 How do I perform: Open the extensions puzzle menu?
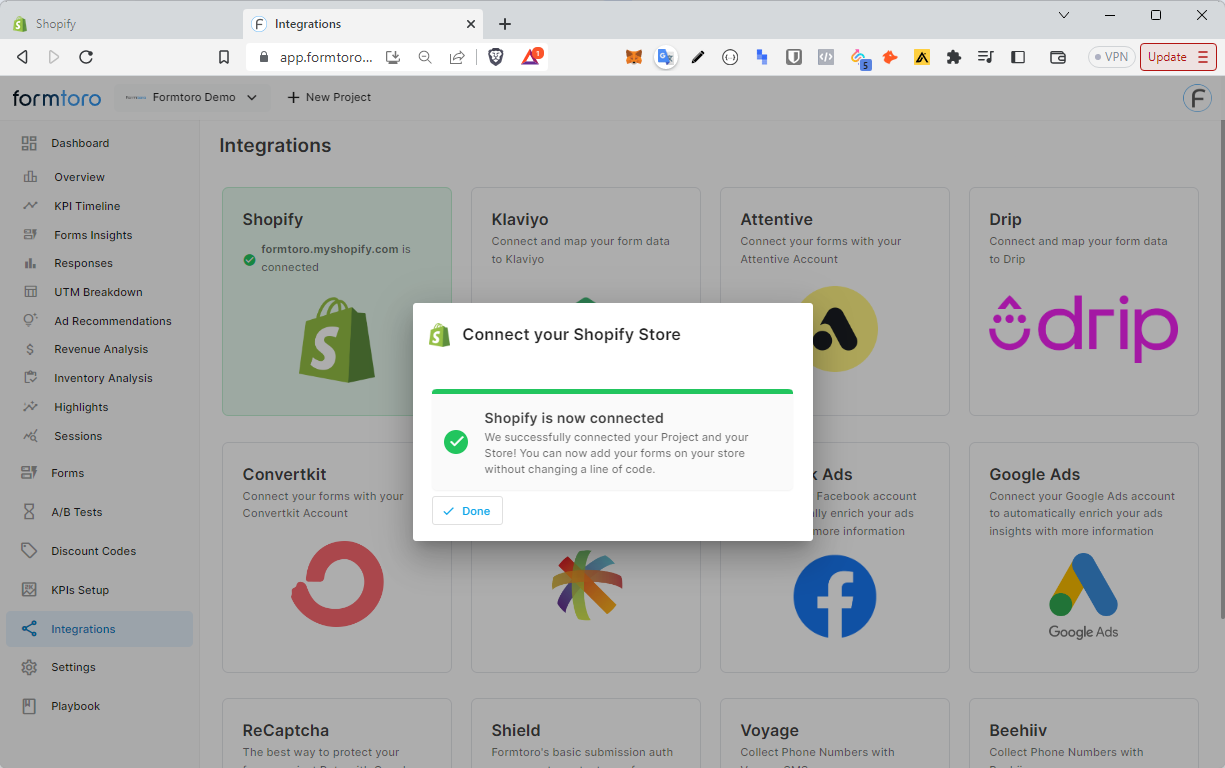[954, 57]
